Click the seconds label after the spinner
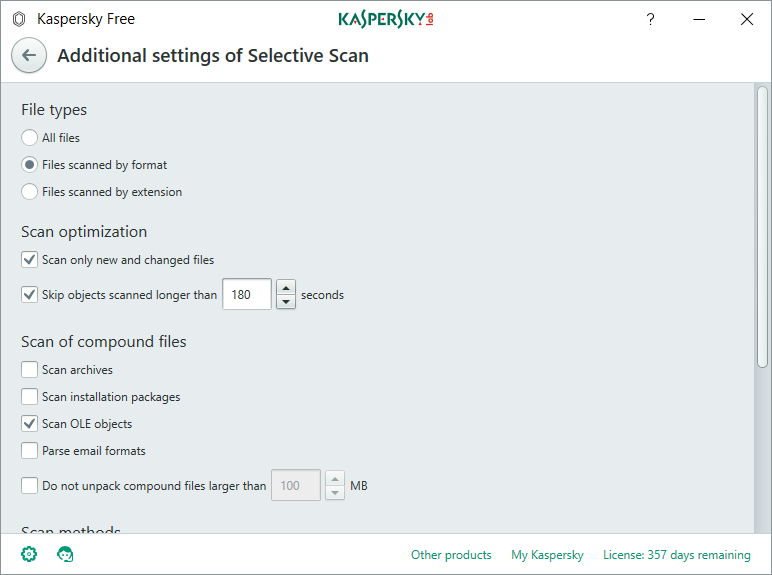This screenshot has height=575, width=772. [322, 295]
